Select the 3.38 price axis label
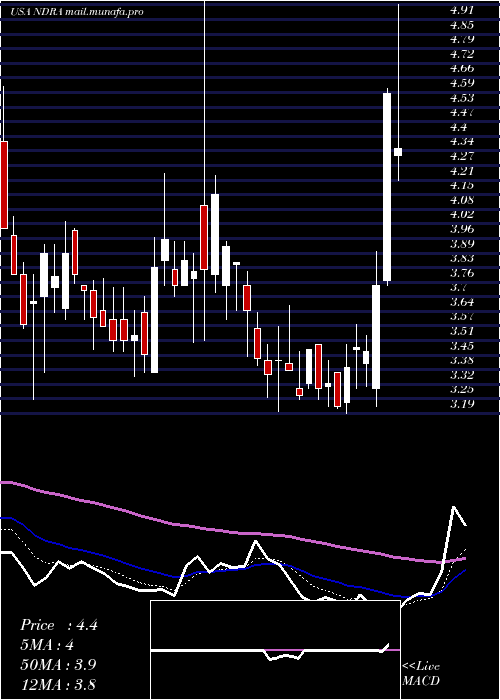 [461, 360]
